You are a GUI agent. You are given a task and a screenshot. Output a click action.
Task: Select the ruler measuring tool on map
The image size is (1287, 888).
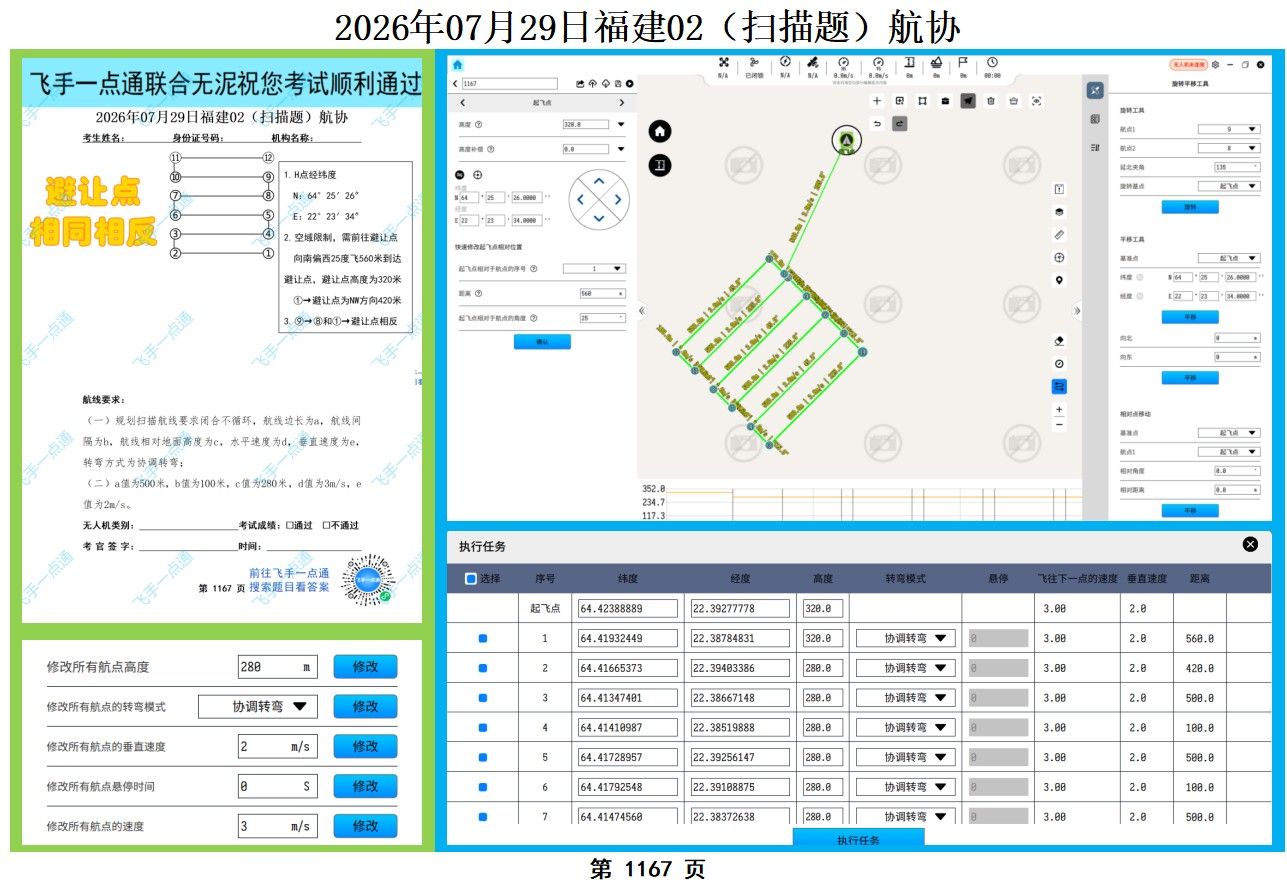click(x=1060, y=234)
